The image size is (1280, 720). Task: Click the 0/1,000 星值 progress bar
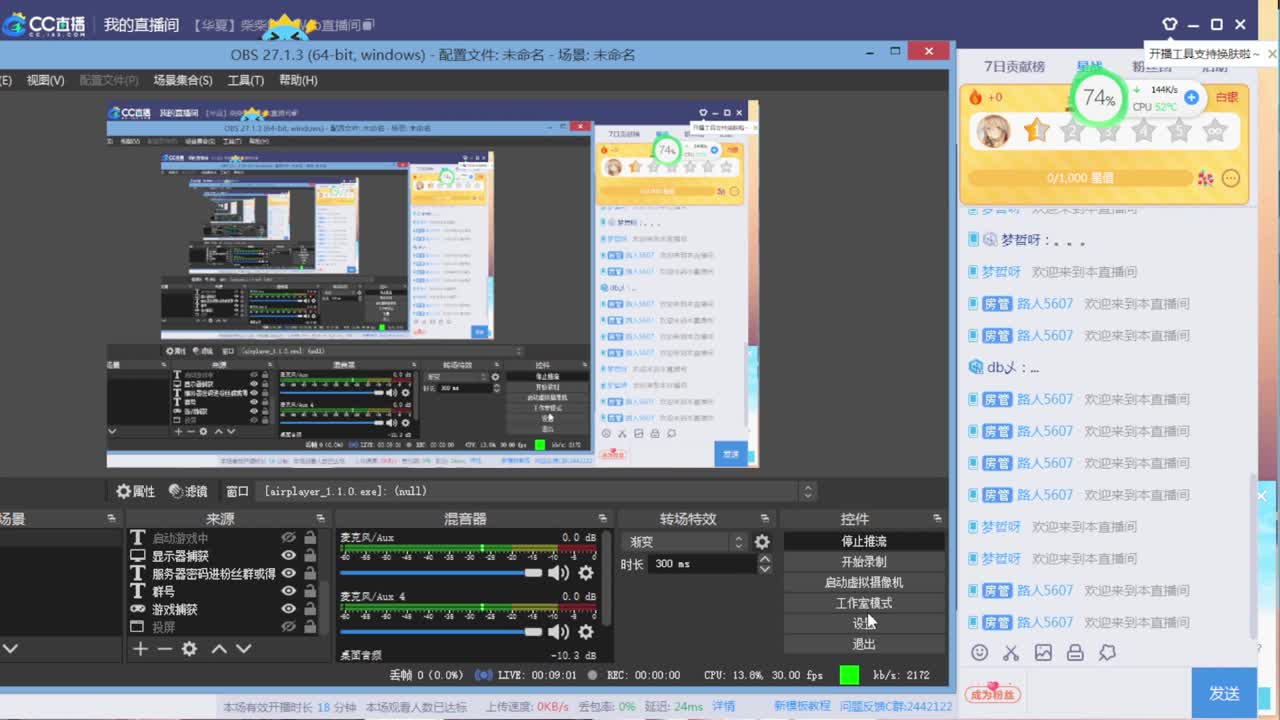pos(1080,178)
